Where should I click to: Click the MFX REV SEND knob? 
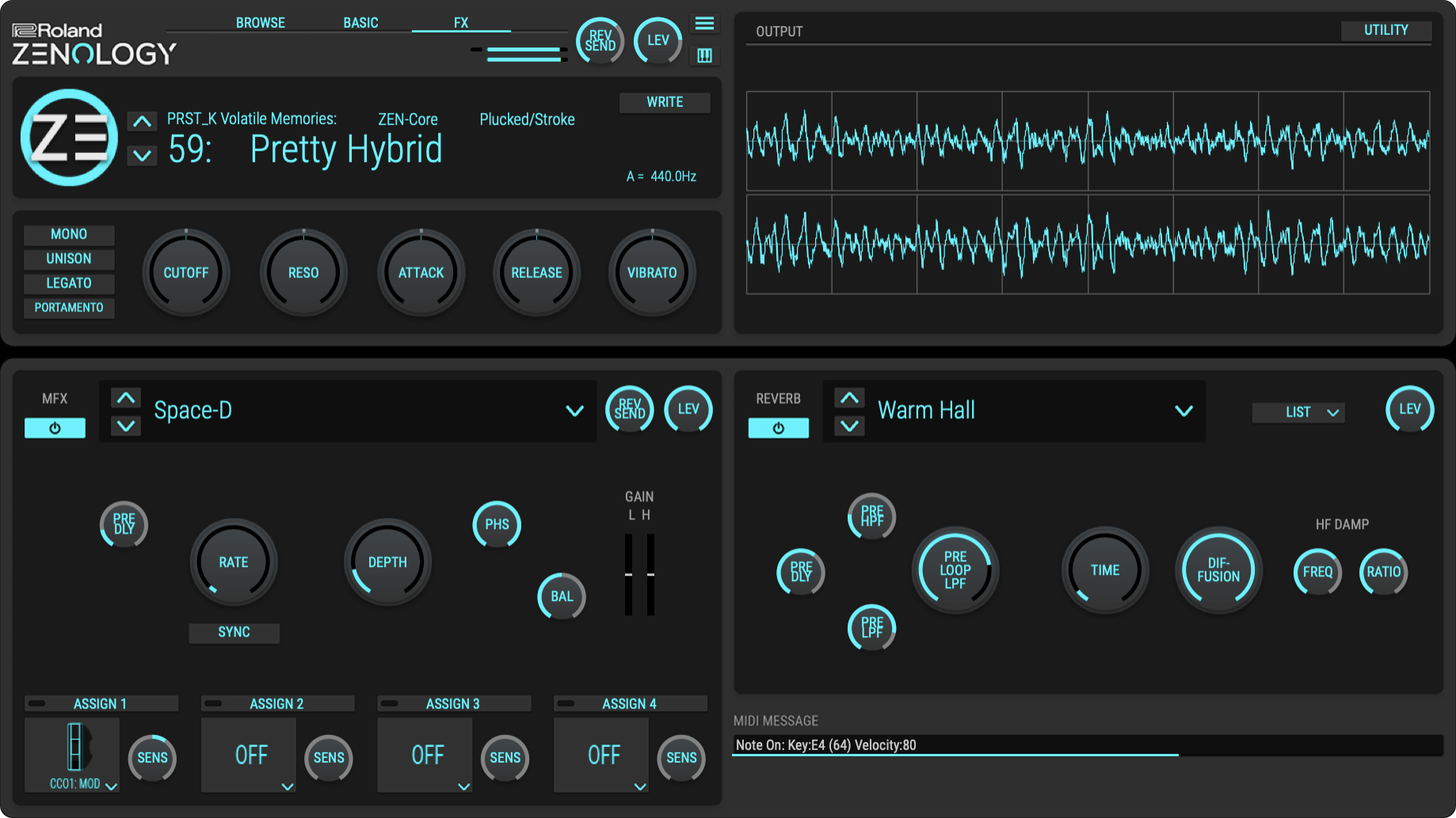[630, 409]
